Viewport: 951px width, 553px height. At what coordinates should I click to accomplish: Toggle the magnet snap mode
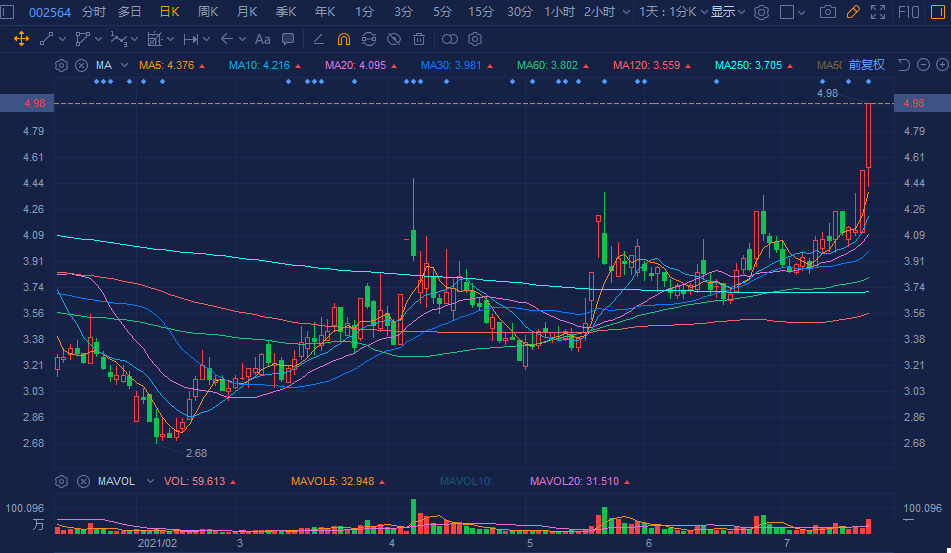(343, 39)
